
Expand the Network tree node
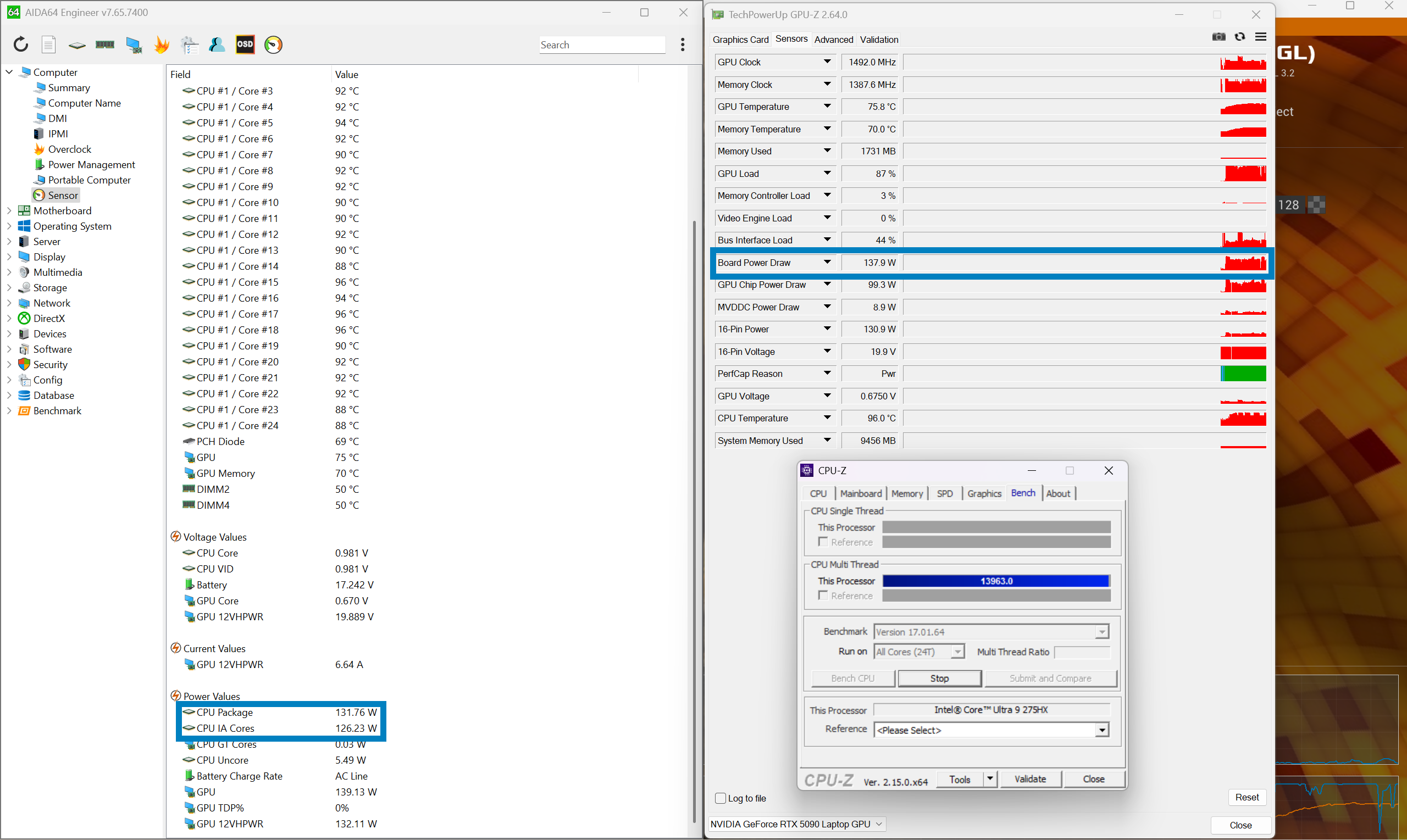click(x=10, y=303)
